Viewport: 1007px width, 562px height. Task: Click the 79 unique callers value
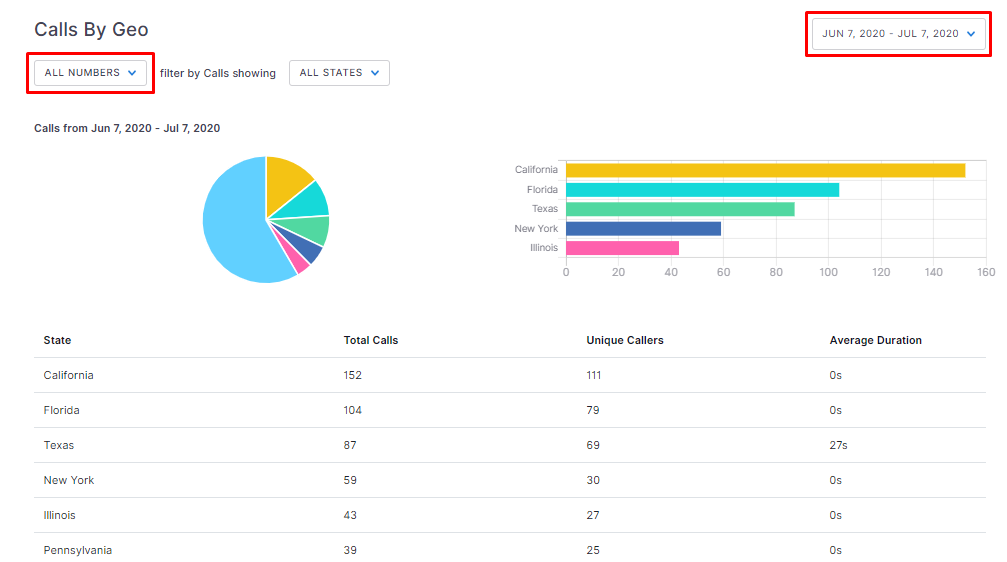point(593,410)
